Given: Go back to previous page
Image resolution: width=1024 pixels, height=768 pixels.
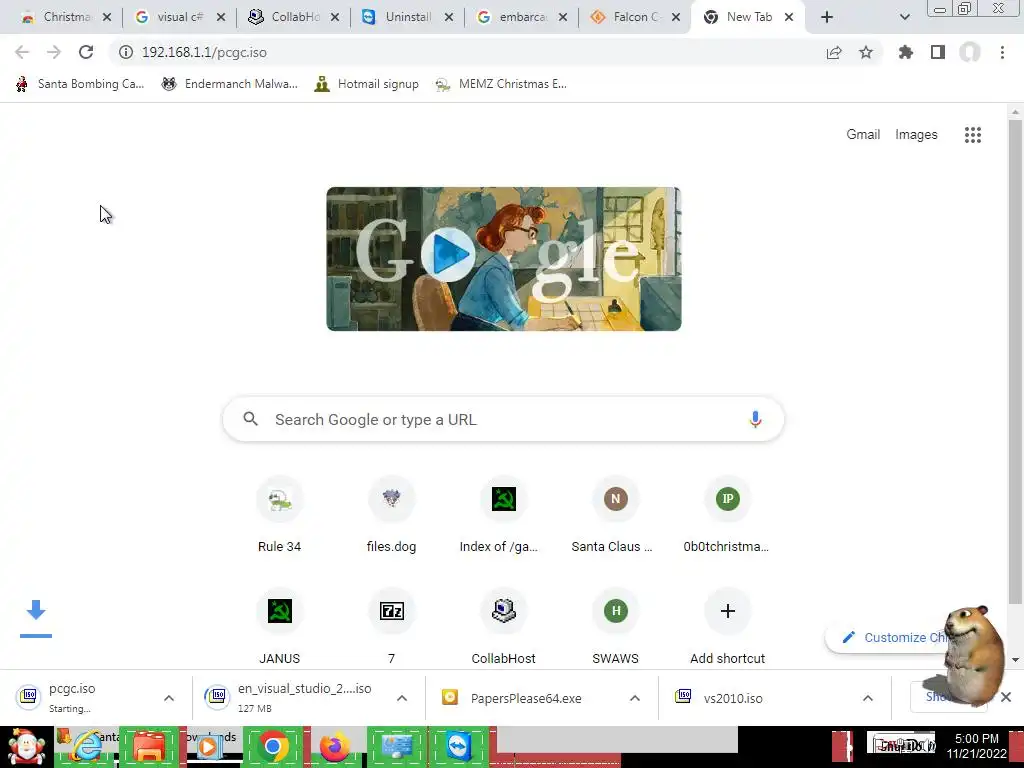Looking at the screenshot, I should (22, 52).
